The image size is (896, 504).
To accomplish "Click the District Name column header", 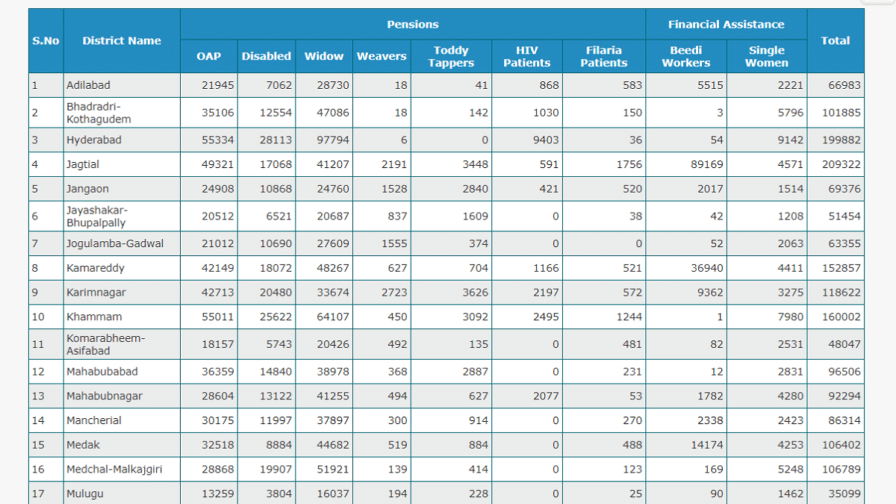I will pyautogui.click(x=121, y=41).
